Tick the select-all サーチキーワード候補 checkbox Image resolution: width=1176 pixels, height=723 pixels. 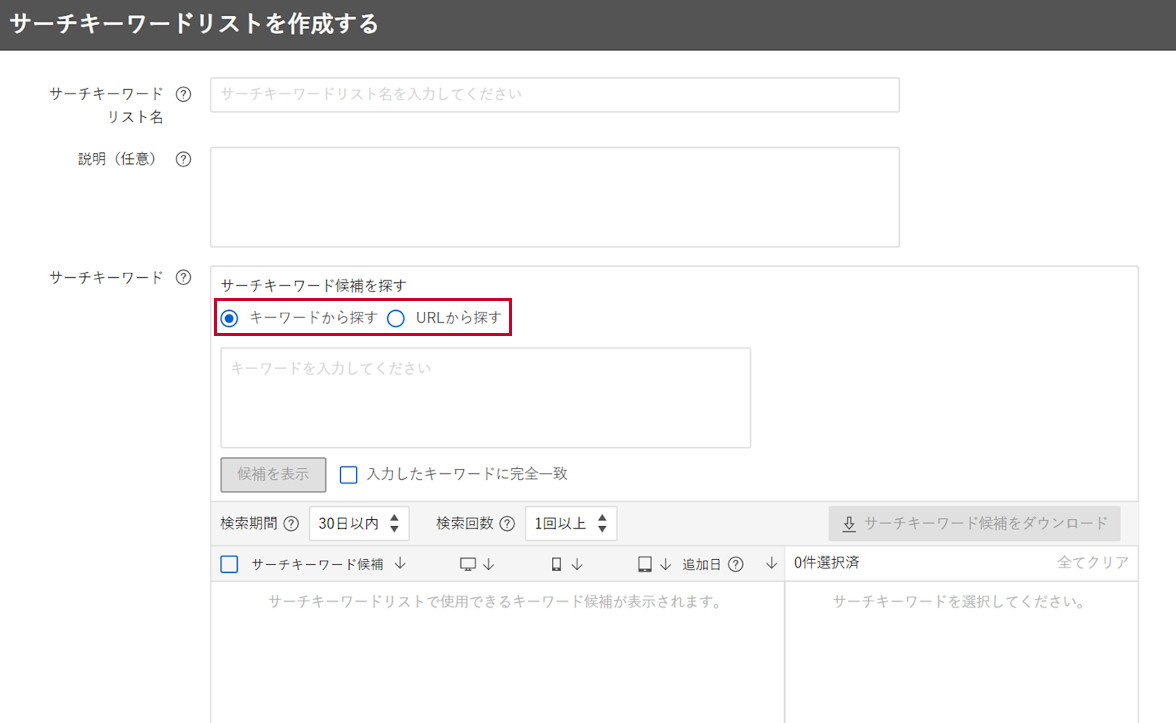pos(230,564)
